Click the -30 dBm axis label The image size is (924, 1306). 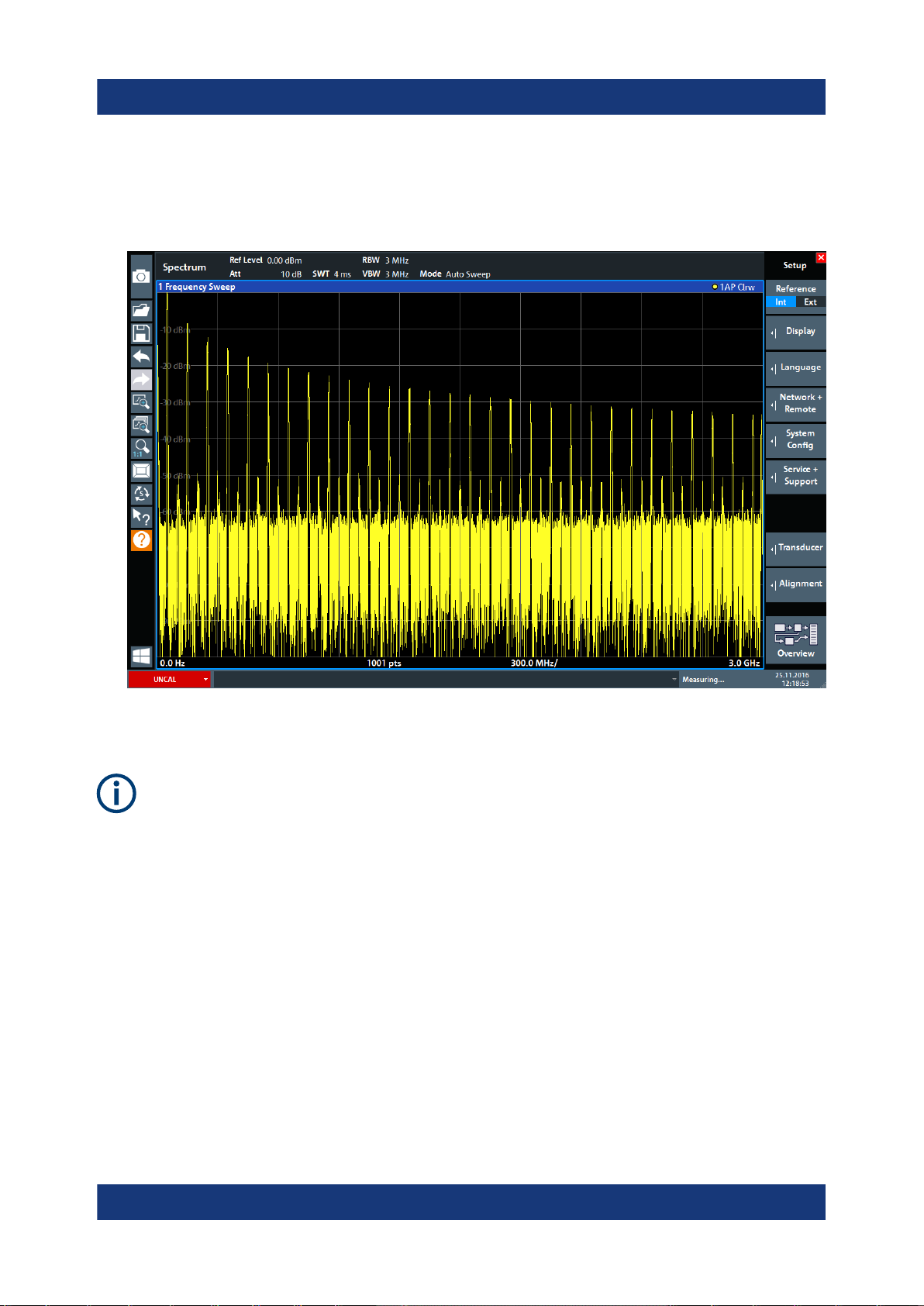pyautogui.click(x=175, y=403)
